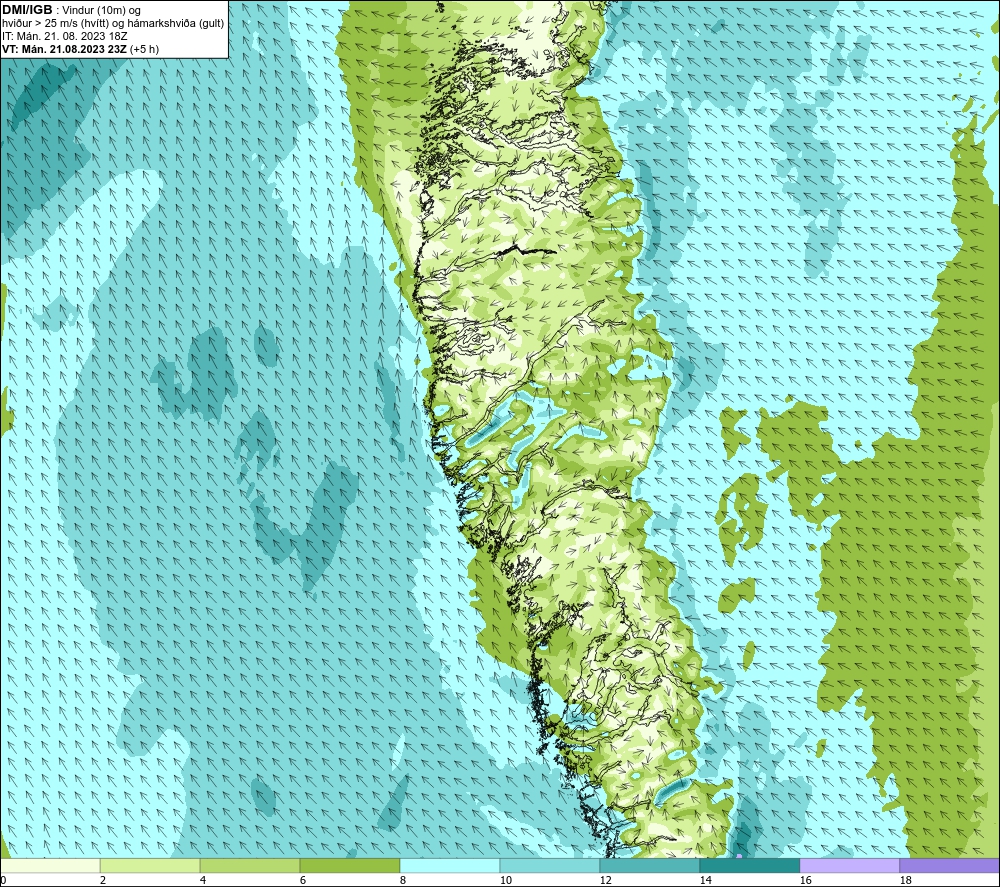
Task: Click the medium green 4–6 m/s legend swatch
Action: tap(250, 865)
